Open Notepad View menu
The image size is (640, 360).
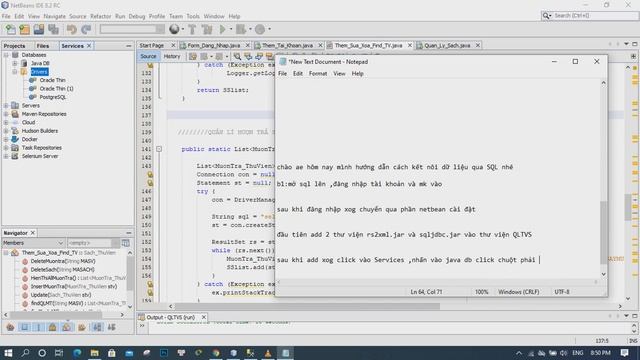tap(339, 73)
